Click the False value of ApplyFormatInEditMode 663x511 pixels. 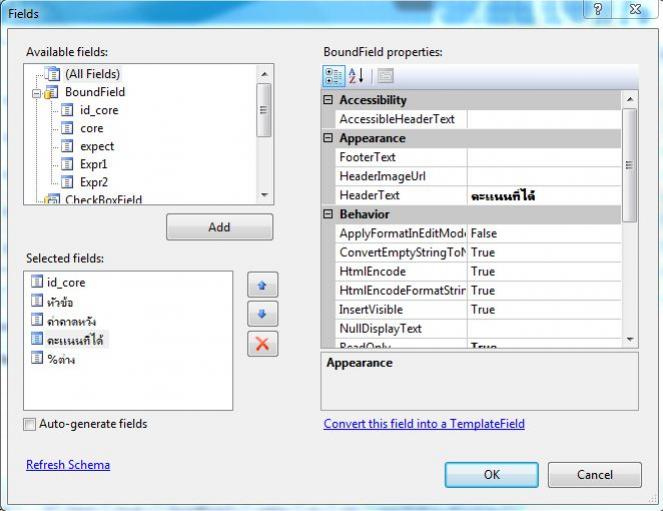click(x=484, y=233)
